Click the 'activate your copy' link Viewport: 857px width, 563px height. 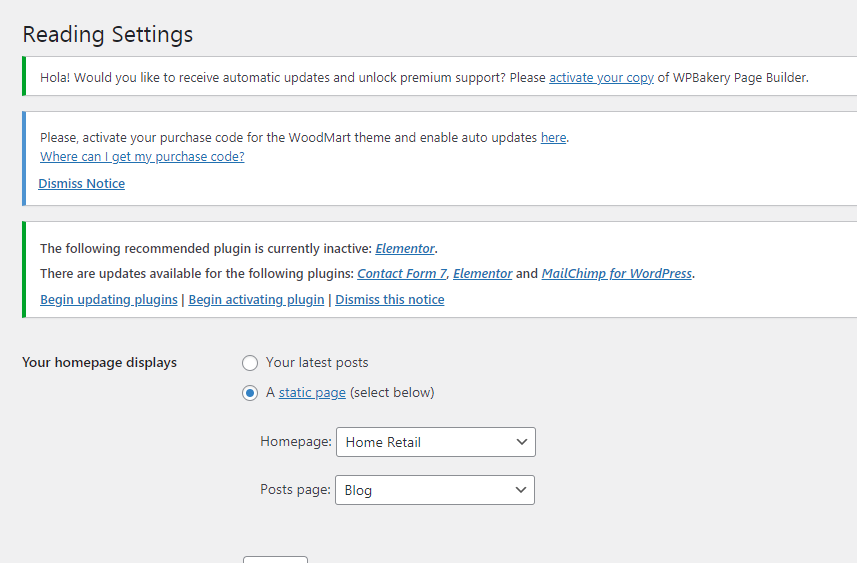click(601, 77)
